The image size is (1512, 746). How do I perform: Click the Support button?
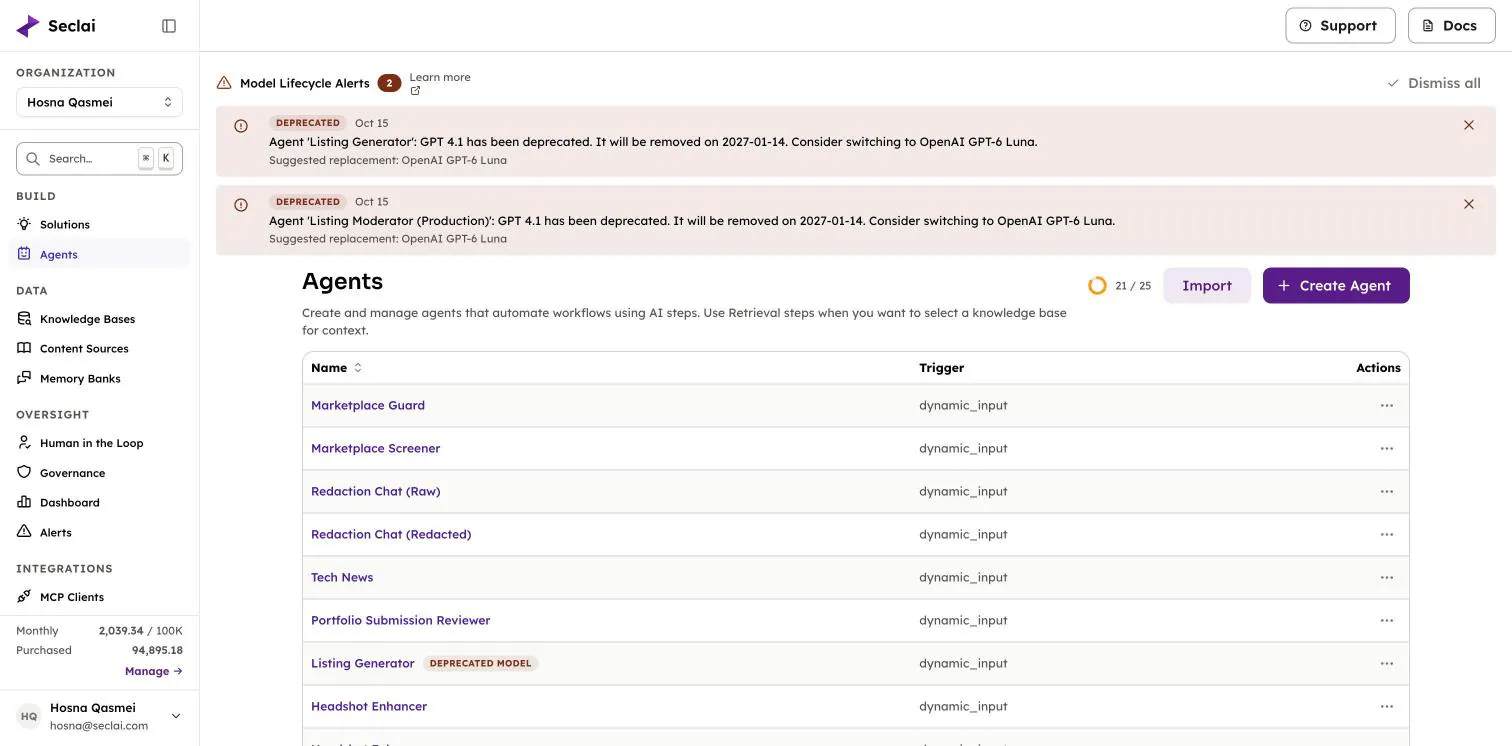click(x=1340, y=26)
